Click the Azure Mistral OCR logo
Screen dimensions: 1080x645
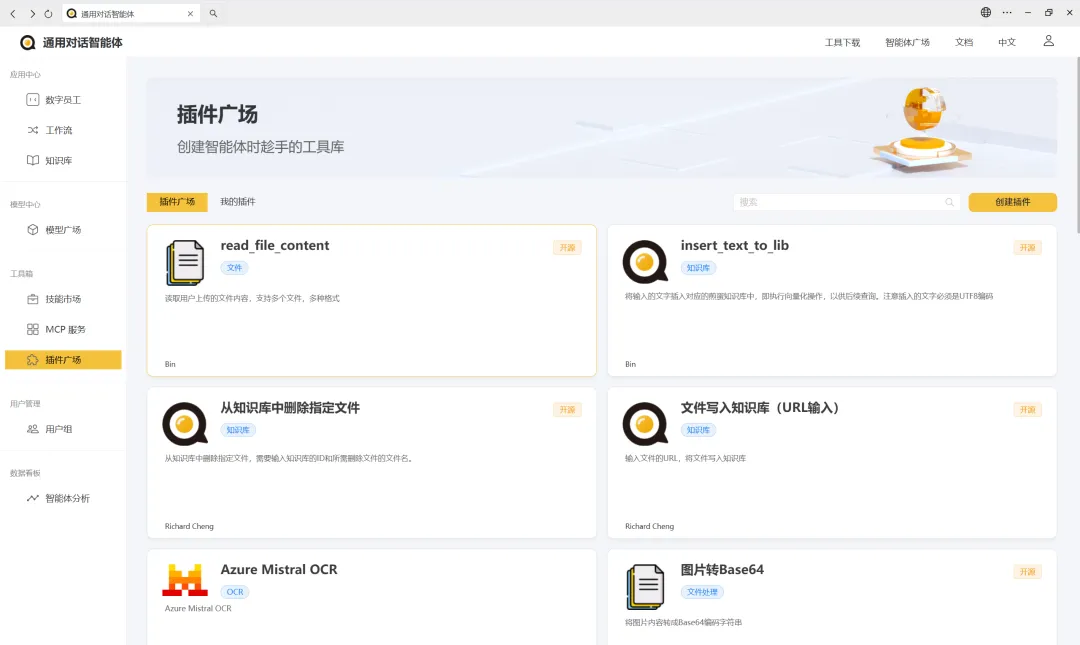point(185,580)
